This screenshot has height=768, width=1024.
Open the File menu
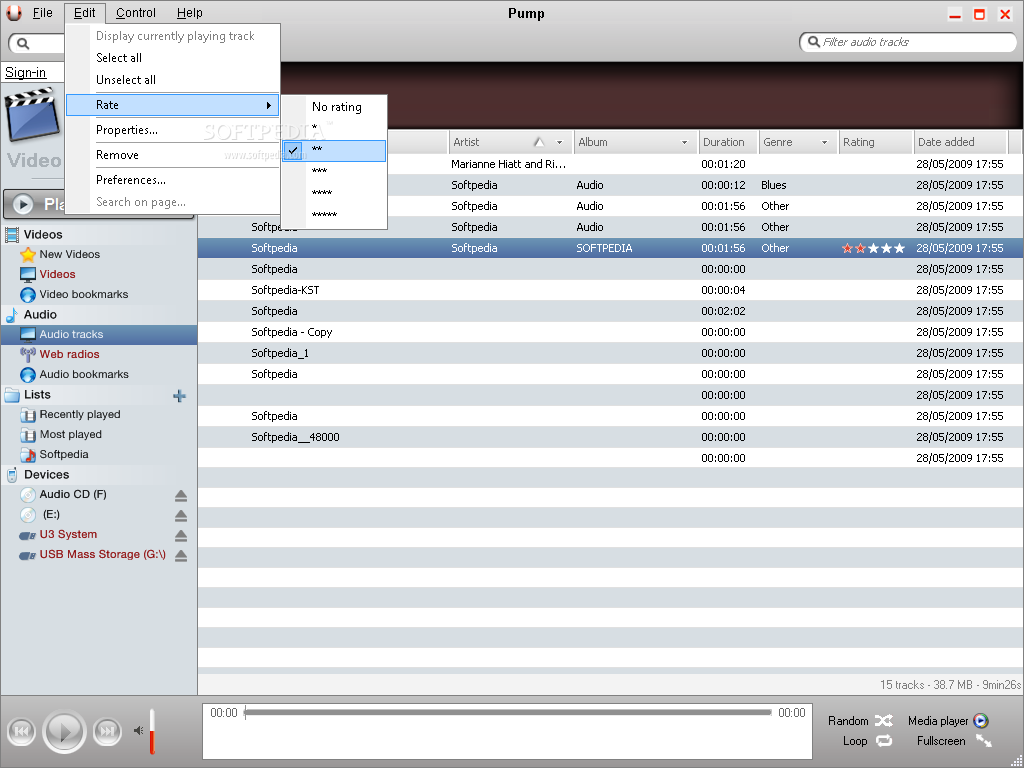pyautogui.click(x=42, y=12)
